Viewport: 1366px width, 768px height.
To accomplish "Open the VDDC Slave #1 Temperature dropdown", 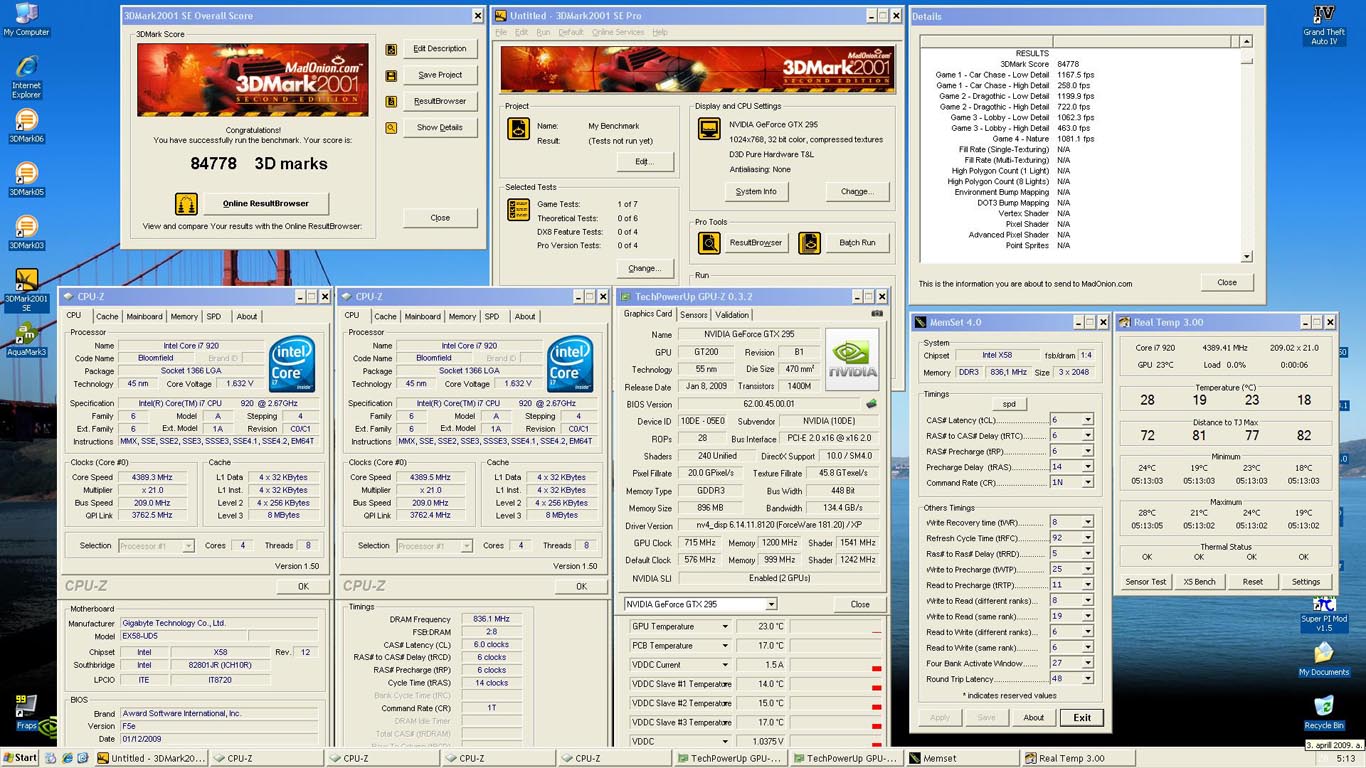I will pos(725,684).
